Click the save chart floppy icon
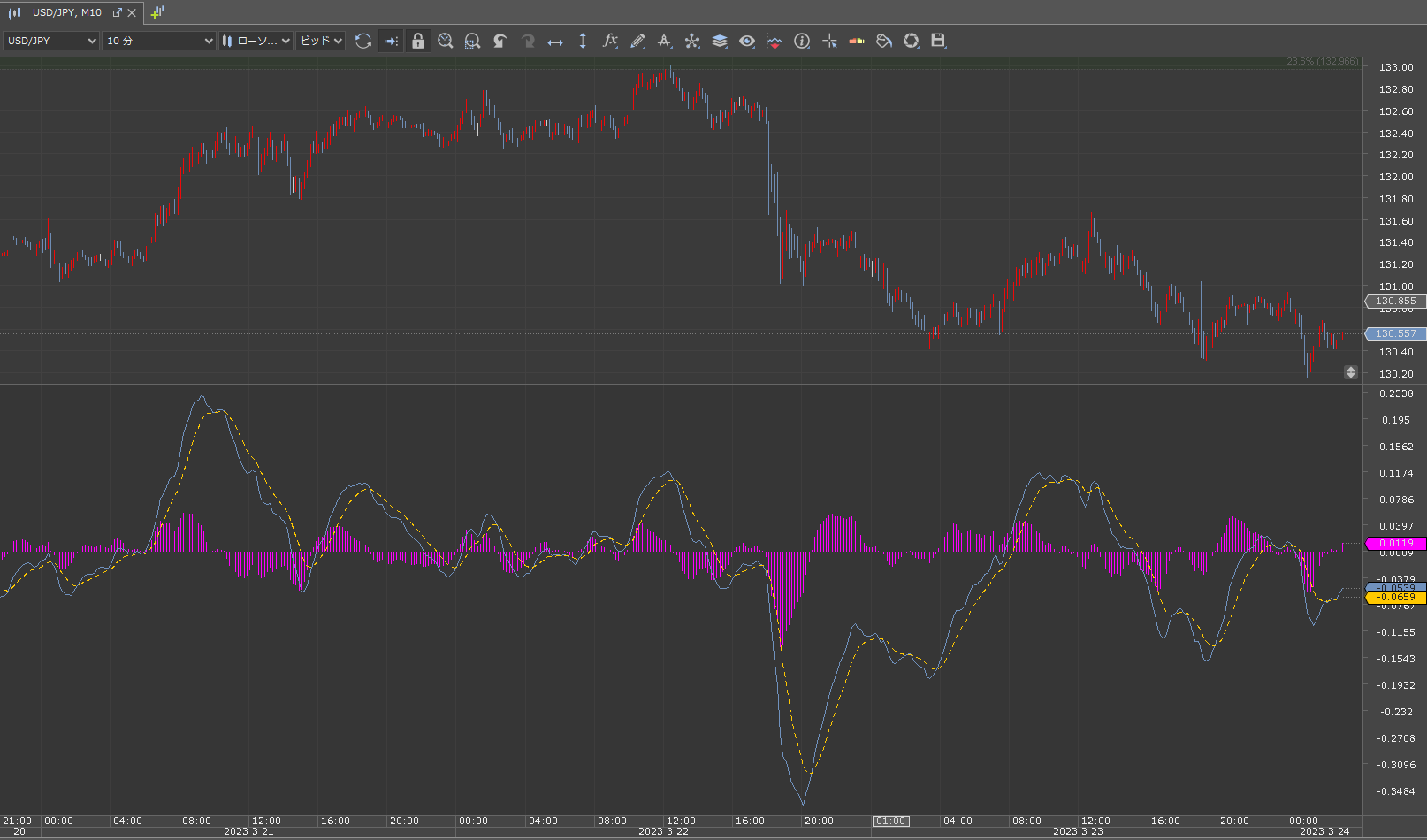Viewport: 1427px width, 840px height. click(938, 41)
